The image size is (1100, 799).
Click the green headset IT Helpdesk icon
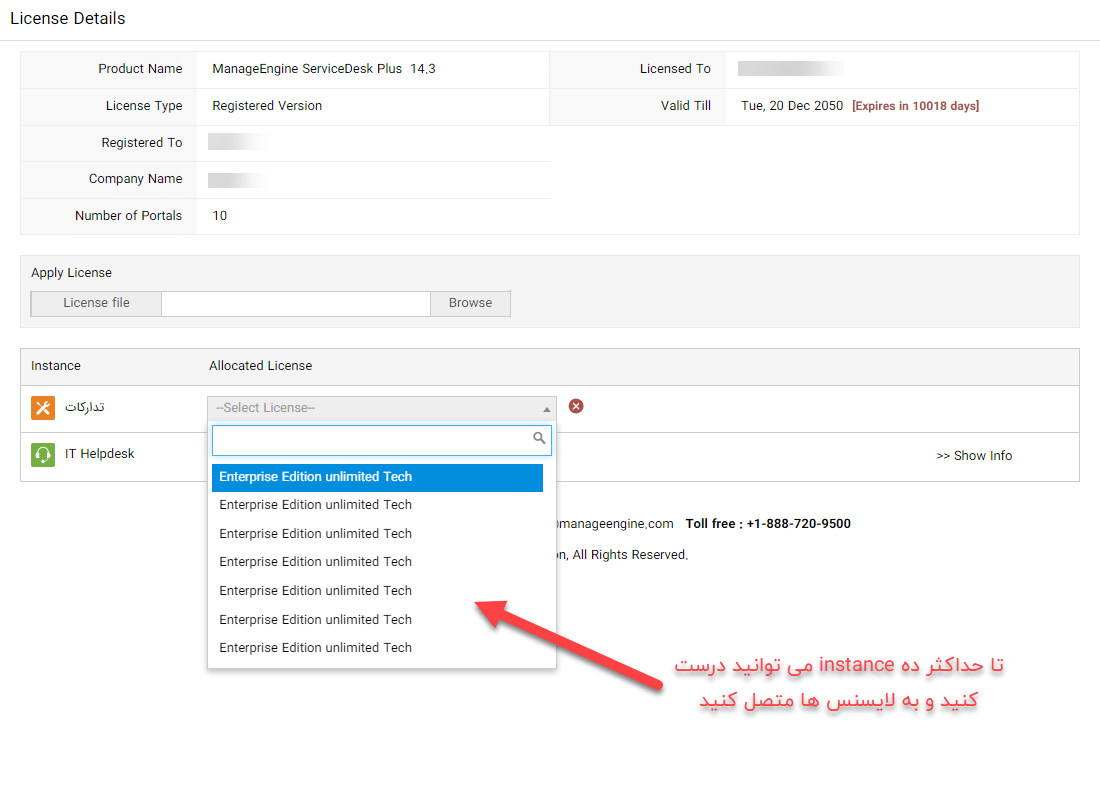tap(43, 455)
